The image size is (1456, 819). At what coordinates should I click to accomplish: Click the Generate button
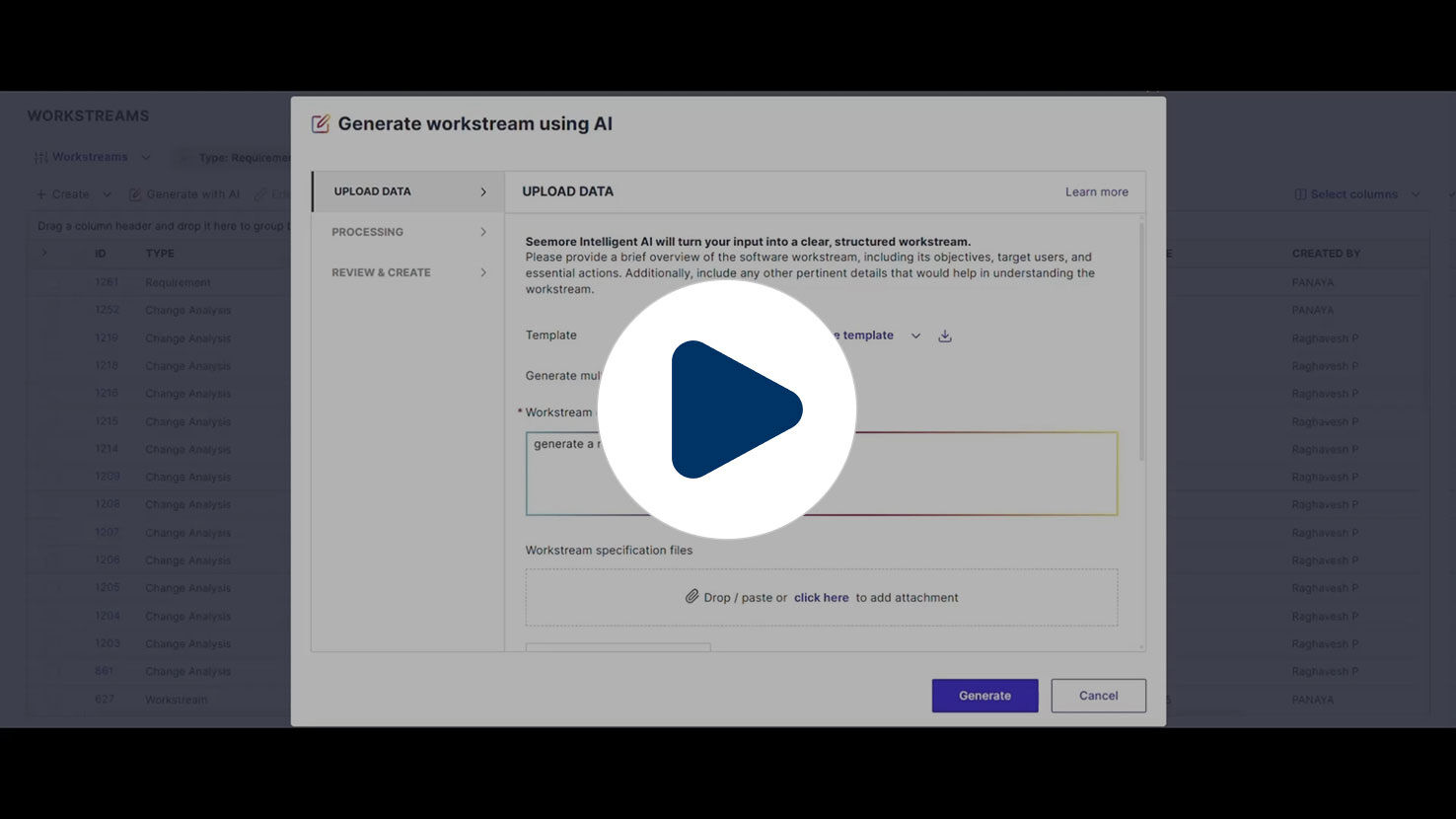(984, 696)
